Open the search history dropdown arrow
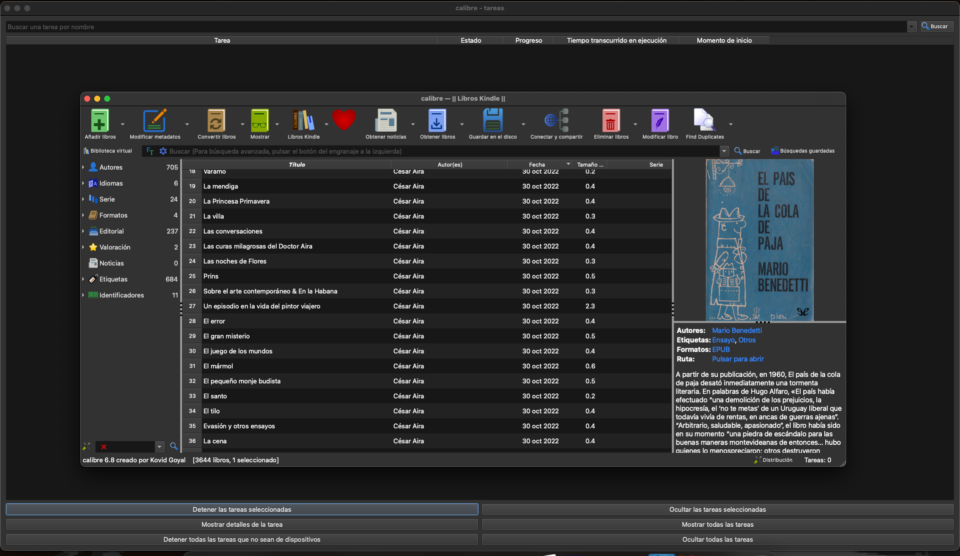This screenshot has height=556, width=960. click(x=725, y=151)
